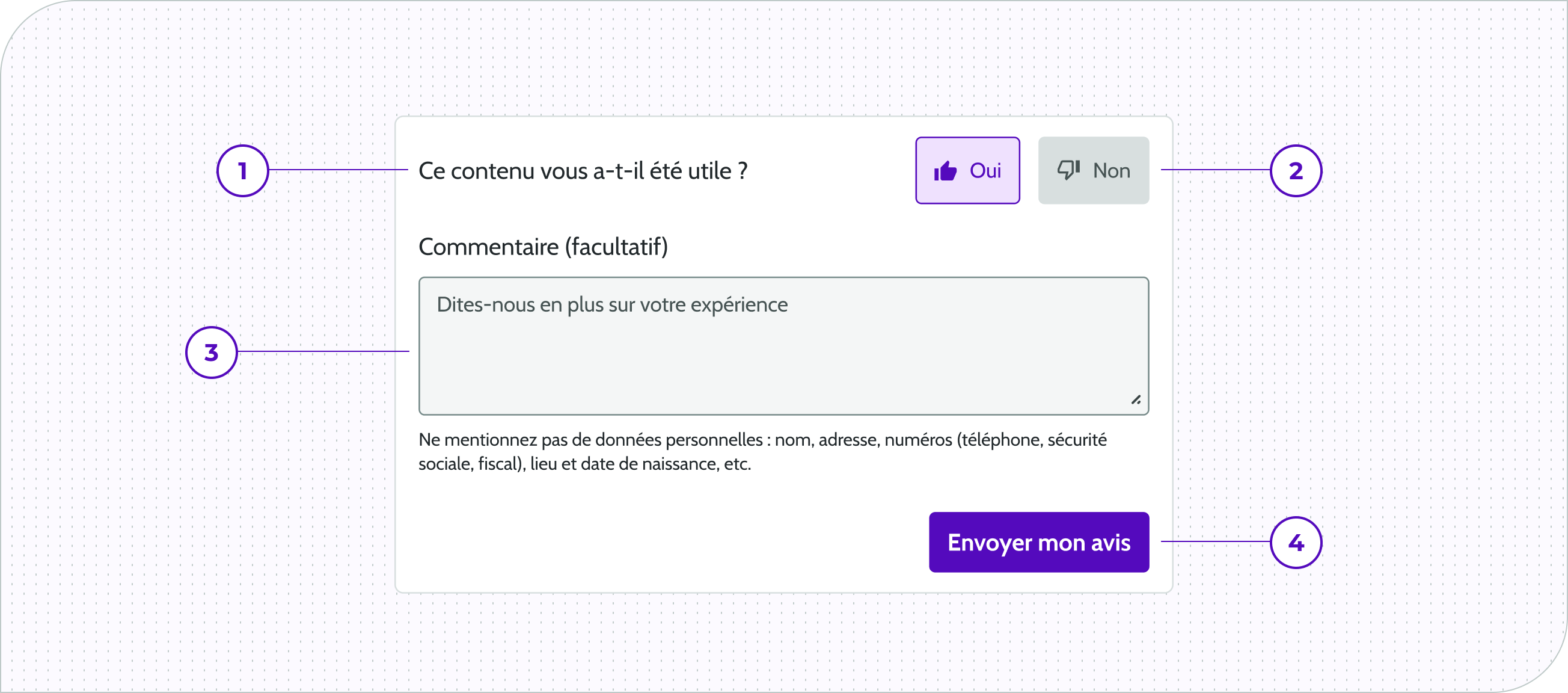The width and height of the screenshot is (1568, 693).
Task: Click annotation marker number 3
Action: pos(211,352)
